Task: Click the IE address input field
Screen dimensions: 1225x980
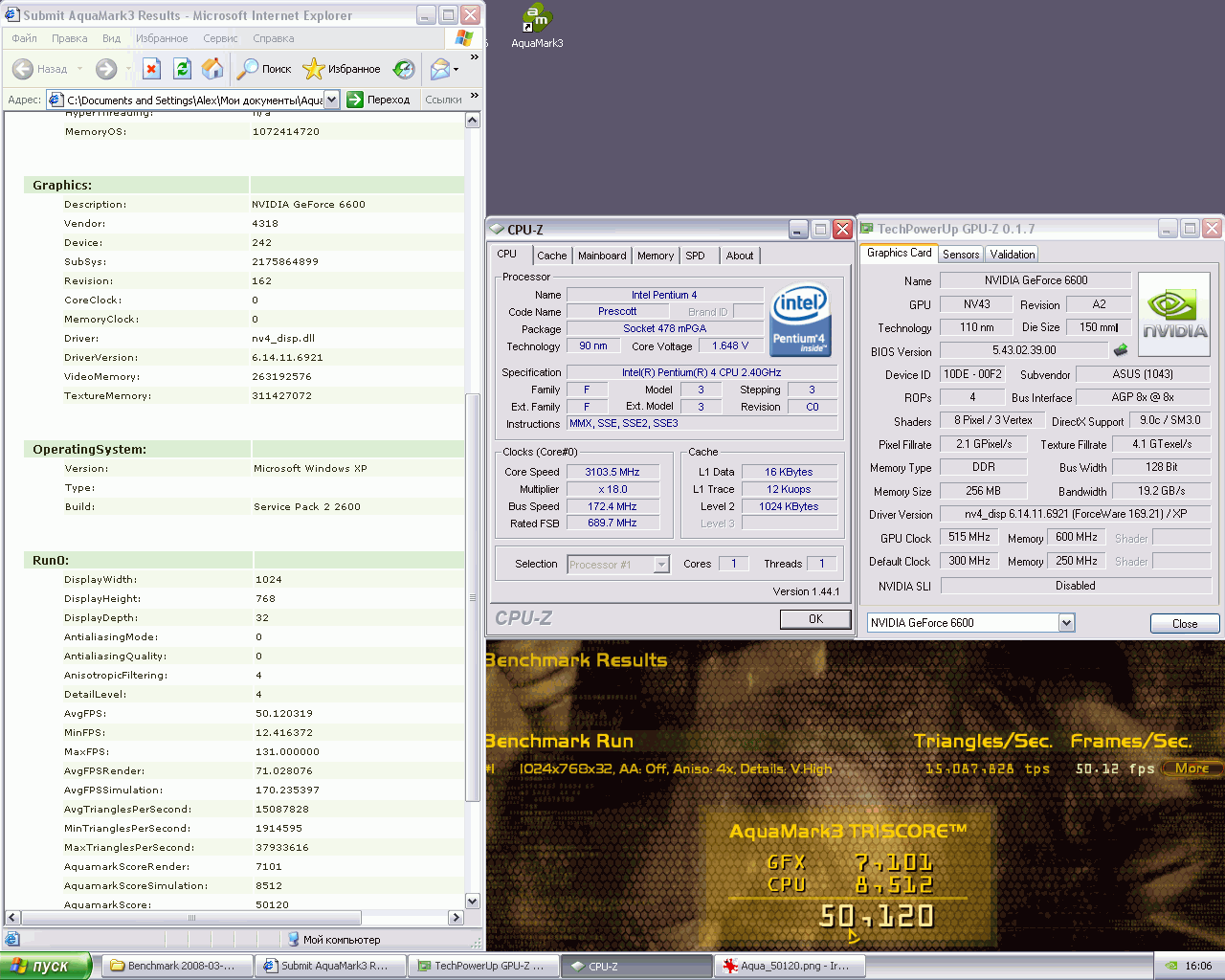Action: click(x=187, y=100)
